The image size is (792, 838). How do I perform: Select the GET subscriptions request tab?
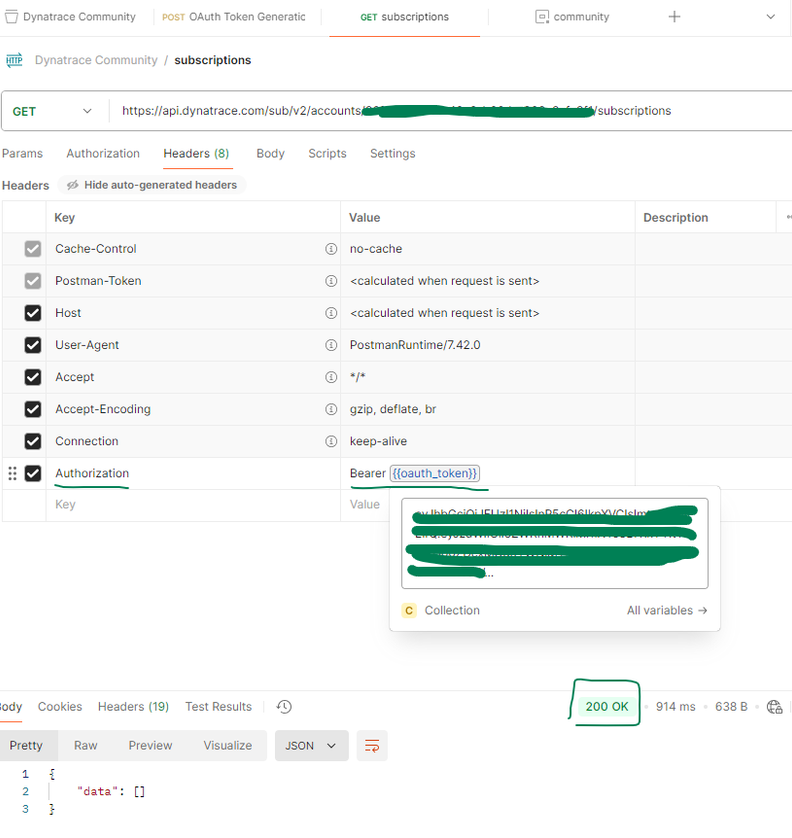[x=405, y=17]
